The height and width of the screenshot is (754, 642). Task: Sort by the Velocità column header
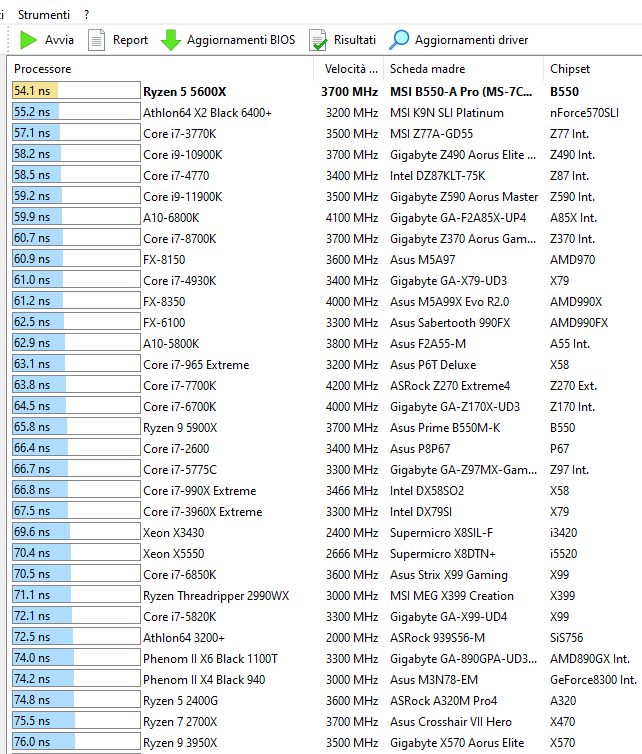pos(349,69)
